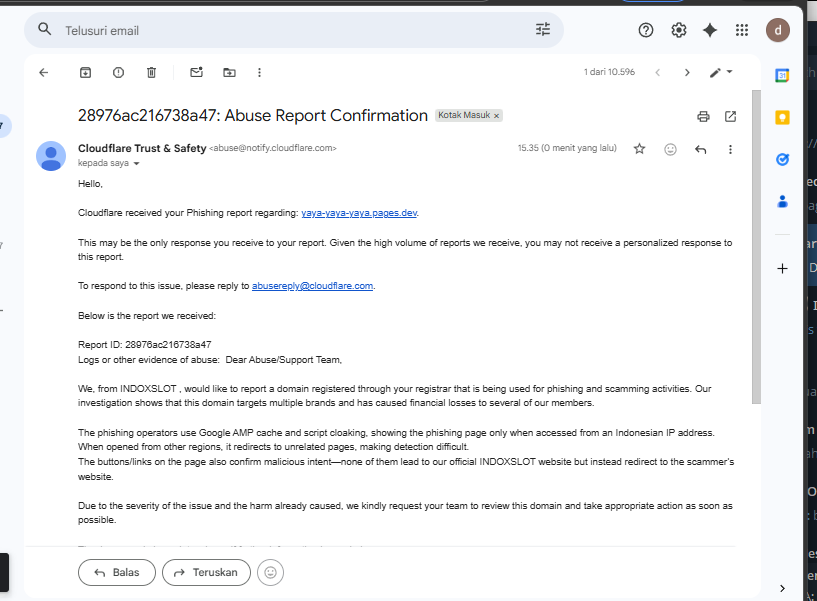The width and height of the screenshot is (817, 601).
Task: Mark the email as unread
Action: pos(196,72)
